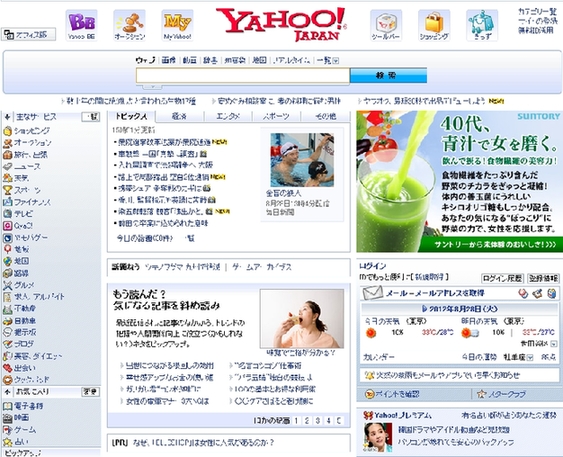Select the image search tab
563x457 pixels.
(x=168, y=60)
